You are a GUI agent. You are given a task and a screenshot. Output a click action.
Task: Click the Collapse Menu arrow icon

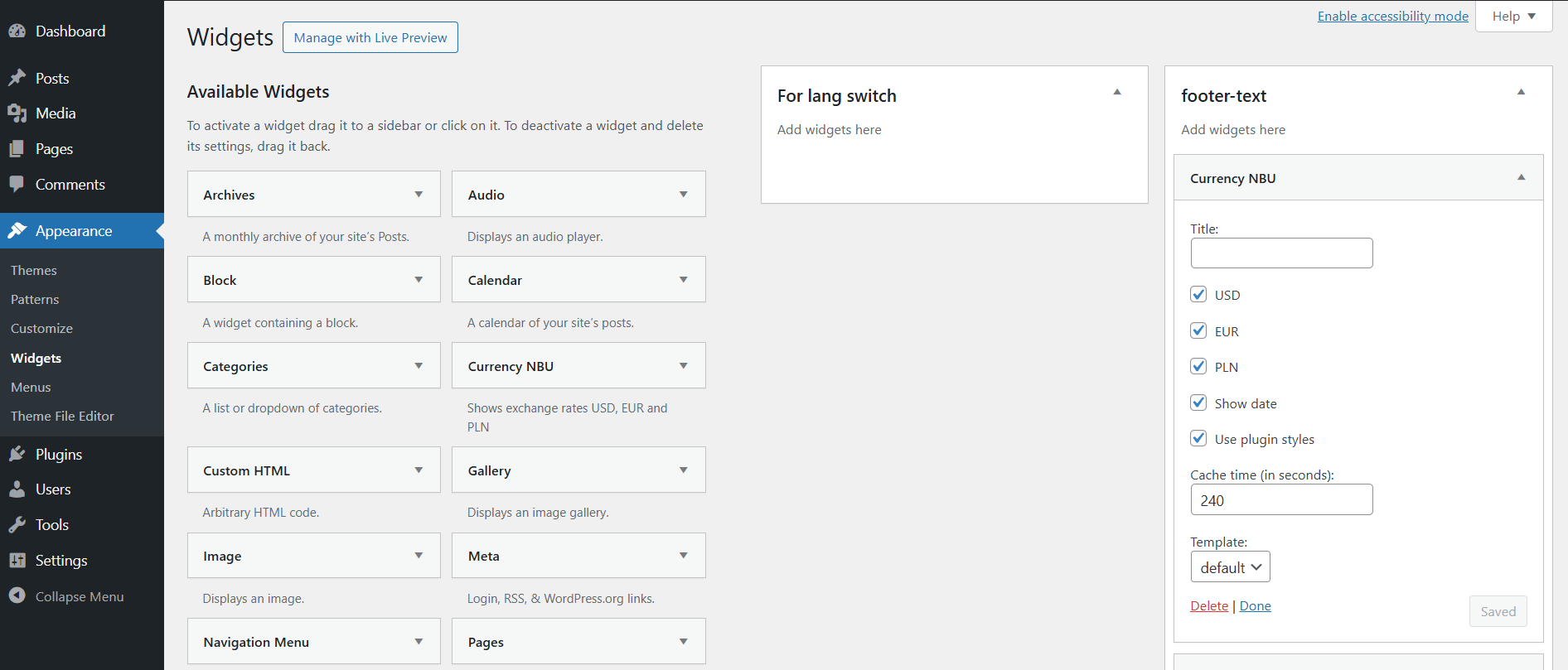(x=17, y=596)
